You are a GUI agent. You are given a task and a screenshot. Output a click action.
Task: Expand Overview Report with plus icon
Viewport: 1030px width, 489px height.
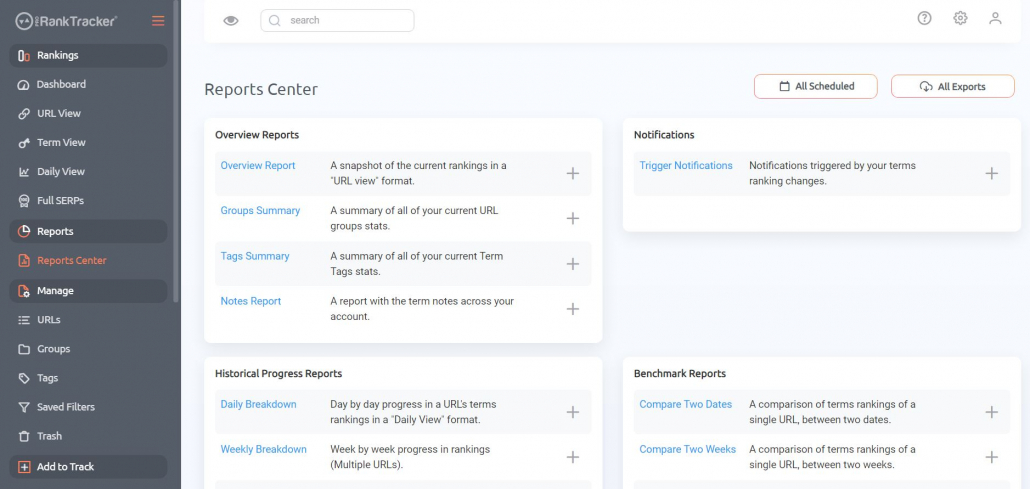coord(573,174)
